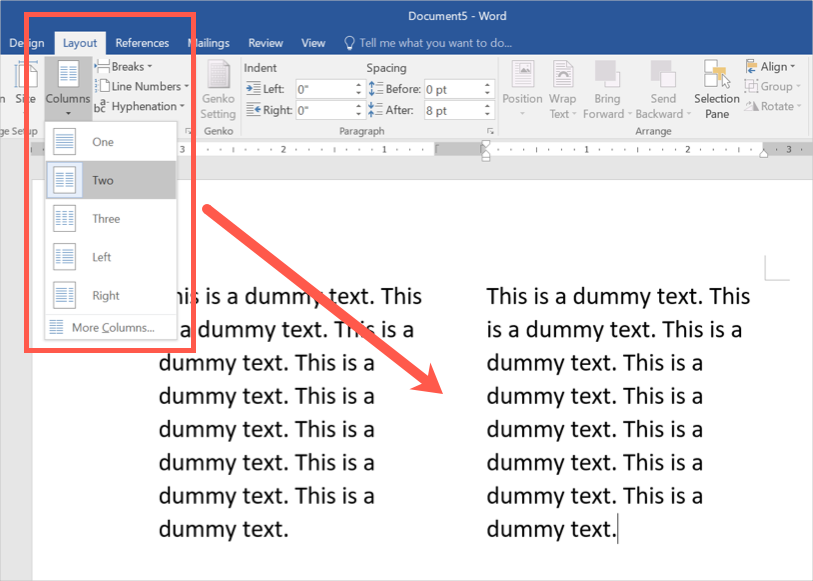The width and height of the screenshot is (813, 581).
Task: Switch to the Review tab
Action: point(265,43)
